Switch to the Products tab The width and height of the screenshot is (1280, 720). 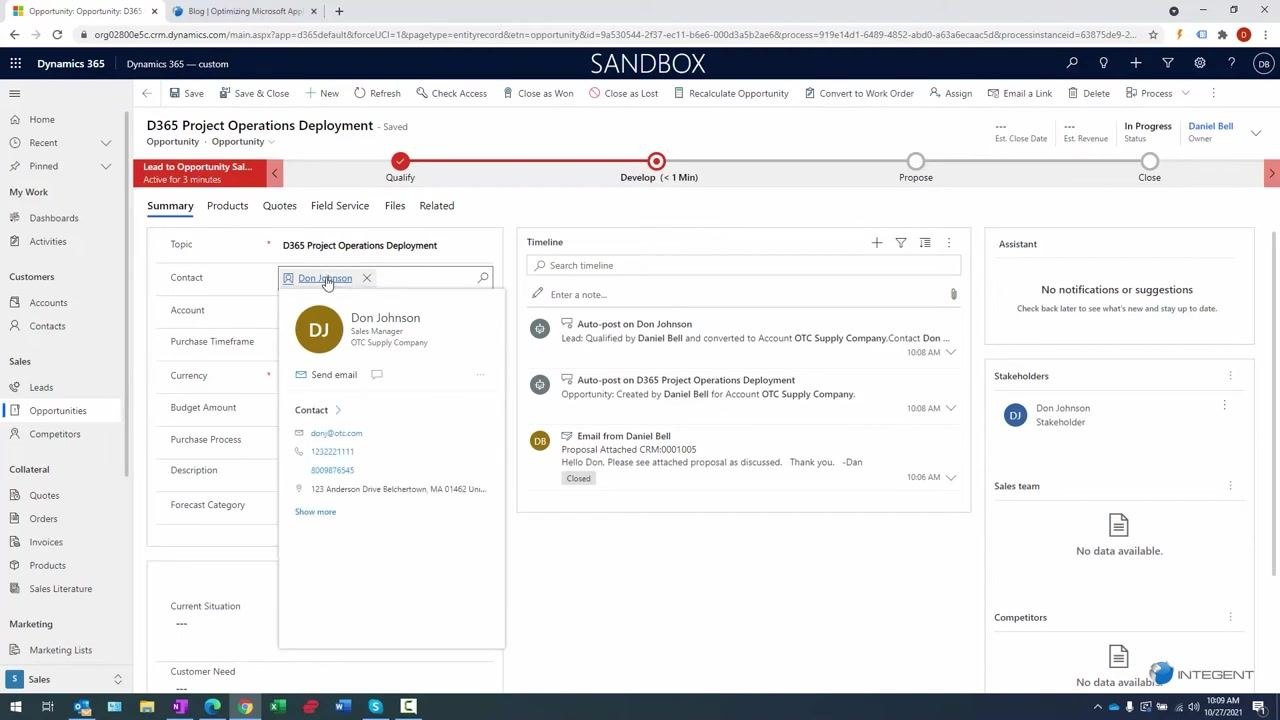(227, 205)
